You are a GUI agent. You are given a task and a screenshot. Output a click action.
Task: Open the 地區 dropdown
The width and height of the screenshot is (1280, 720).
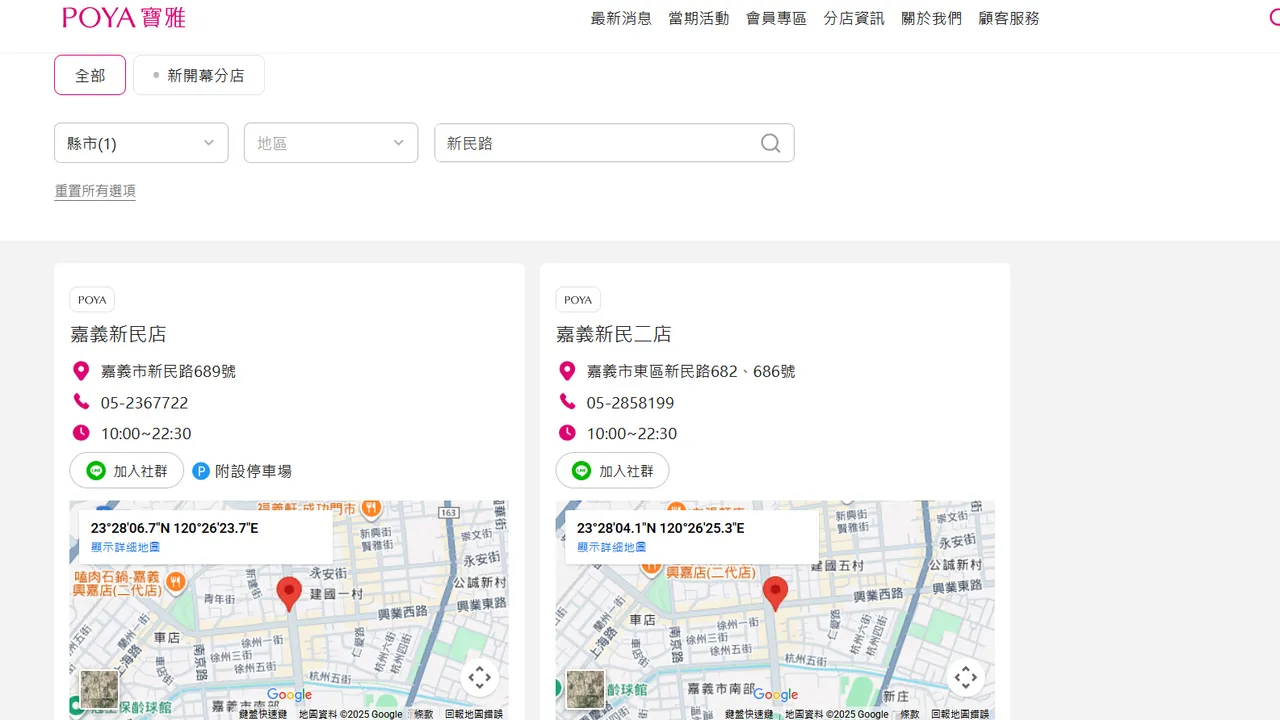click(330, 143)
